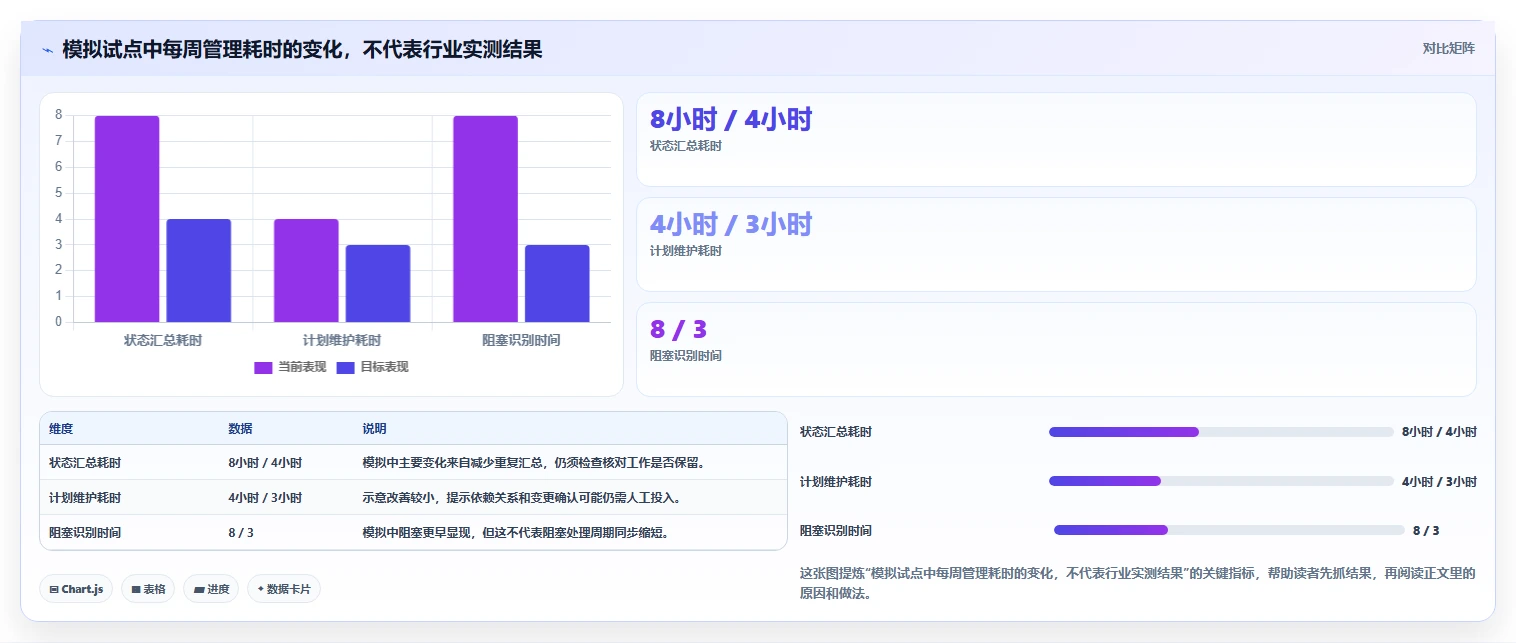The image size is (1516, 643).
Task: Select the blue bar for 状态汇总耗时
Action: pyautogui.click(x=199, y=271)
